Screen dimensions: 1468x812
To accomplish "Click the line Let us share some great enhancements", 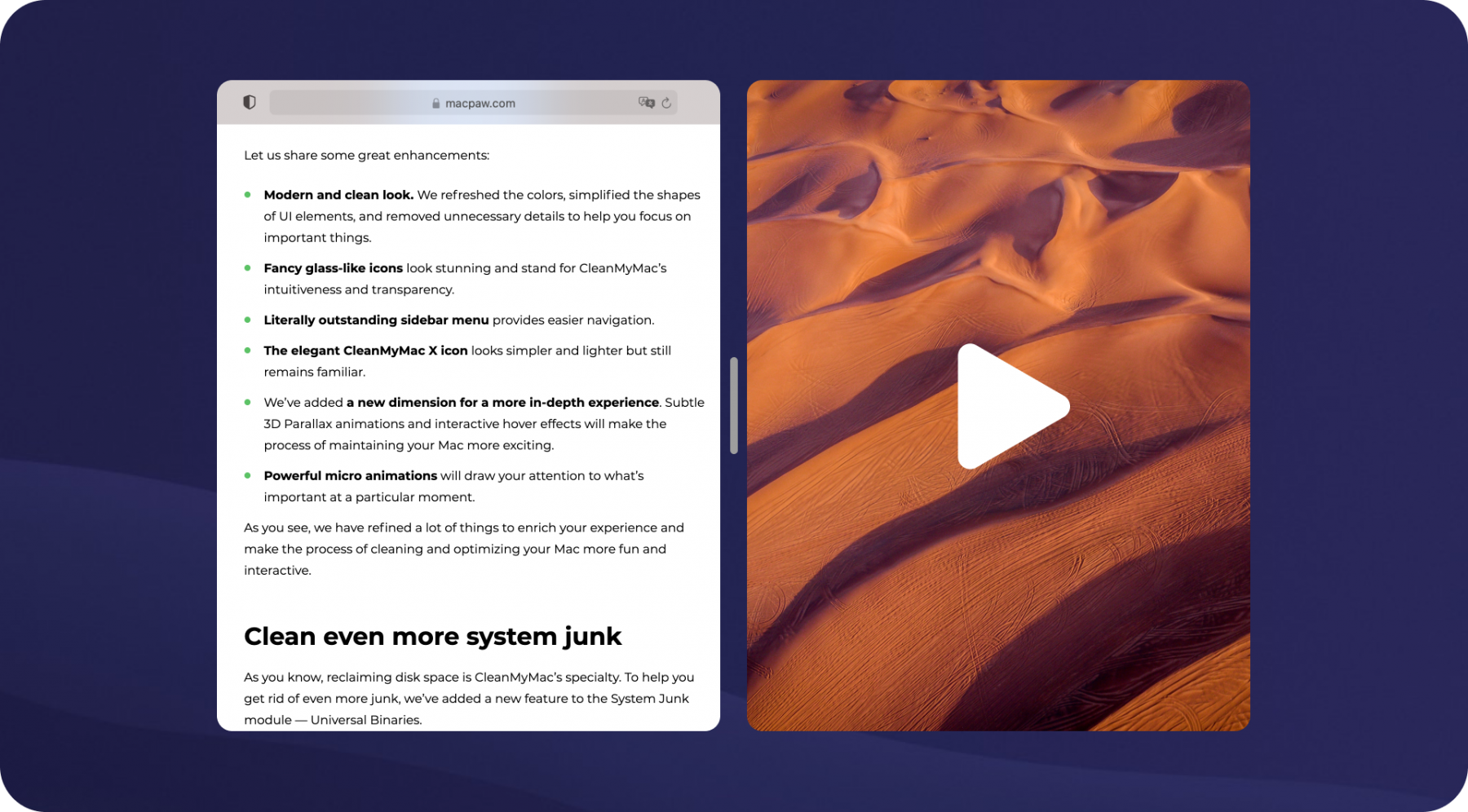I will pos(366,156).
